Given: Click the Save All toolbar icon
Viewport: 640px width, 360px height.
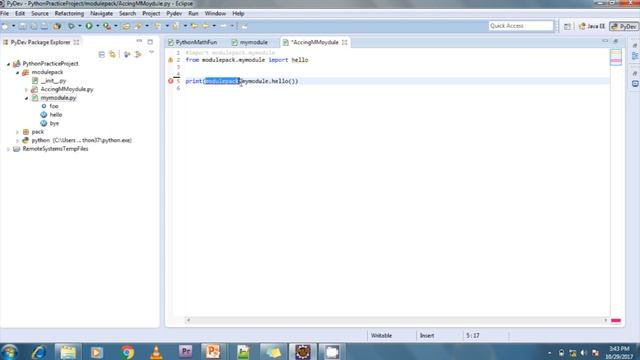Looking at the screenshot, I should (x=33, y=26).
